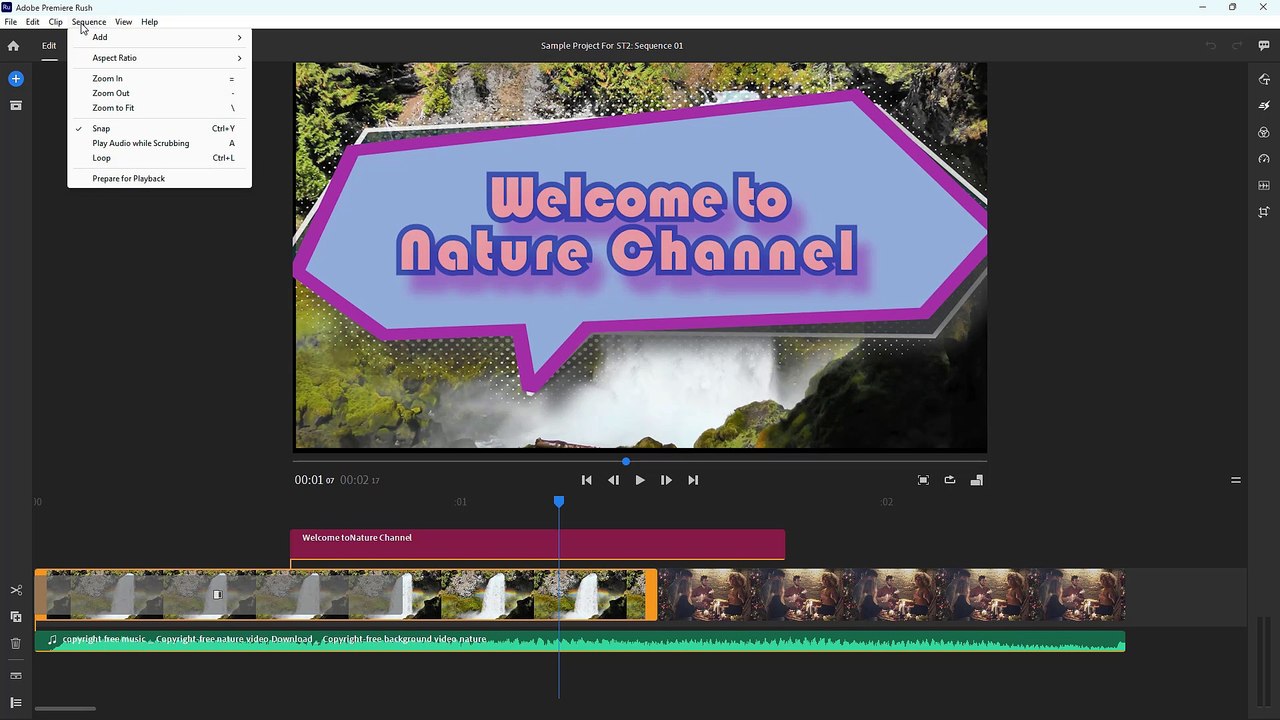Image resolution: width=1280 pixels, height=720 pixels.
Task: Open the Color panel icon
Action: [1264, 132]
